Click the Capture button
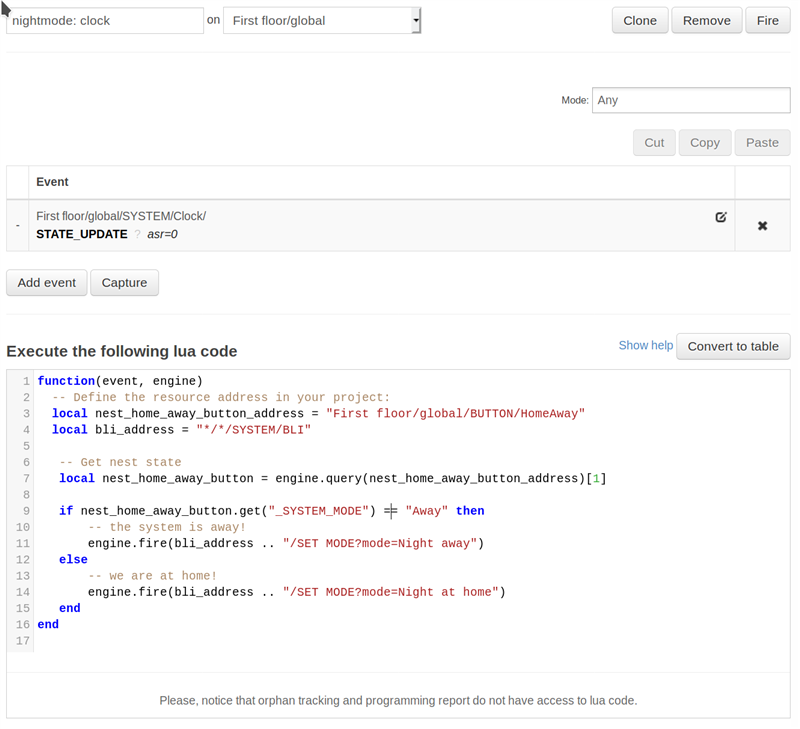This screenshot has height=729, width=800. point(124,283)
